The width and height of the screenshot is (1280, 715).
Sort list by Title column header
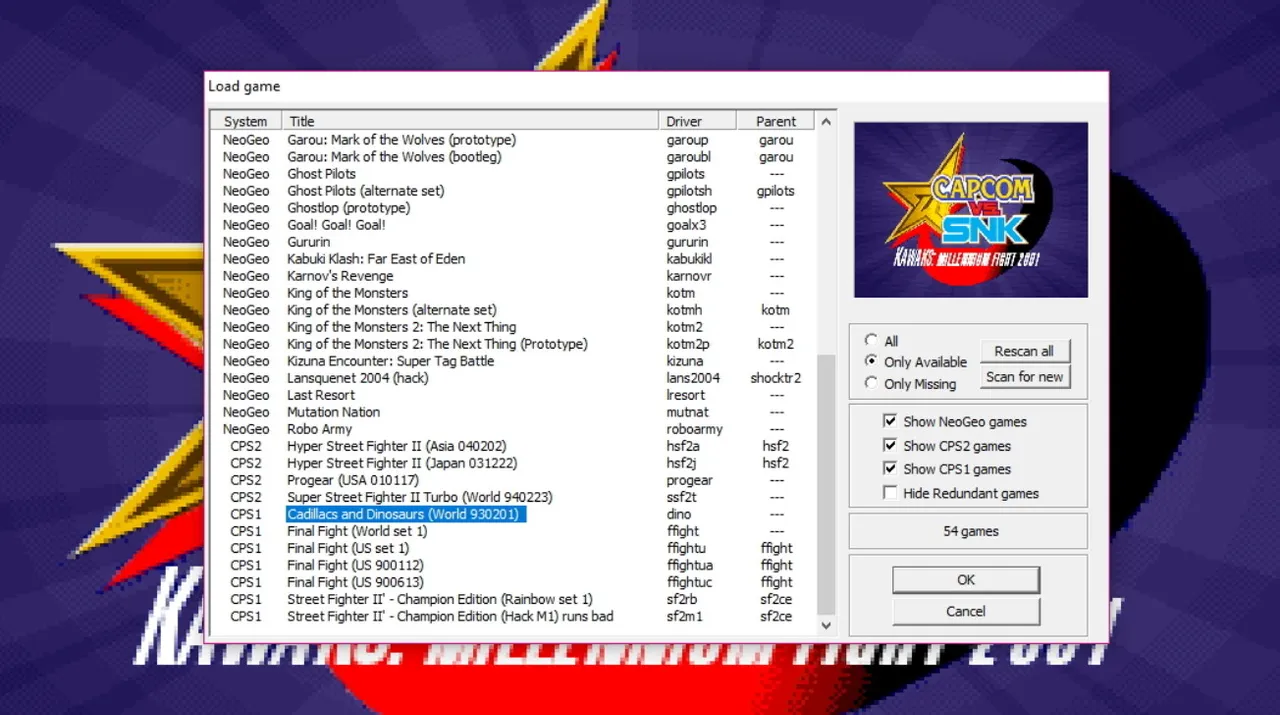(470, 121)
